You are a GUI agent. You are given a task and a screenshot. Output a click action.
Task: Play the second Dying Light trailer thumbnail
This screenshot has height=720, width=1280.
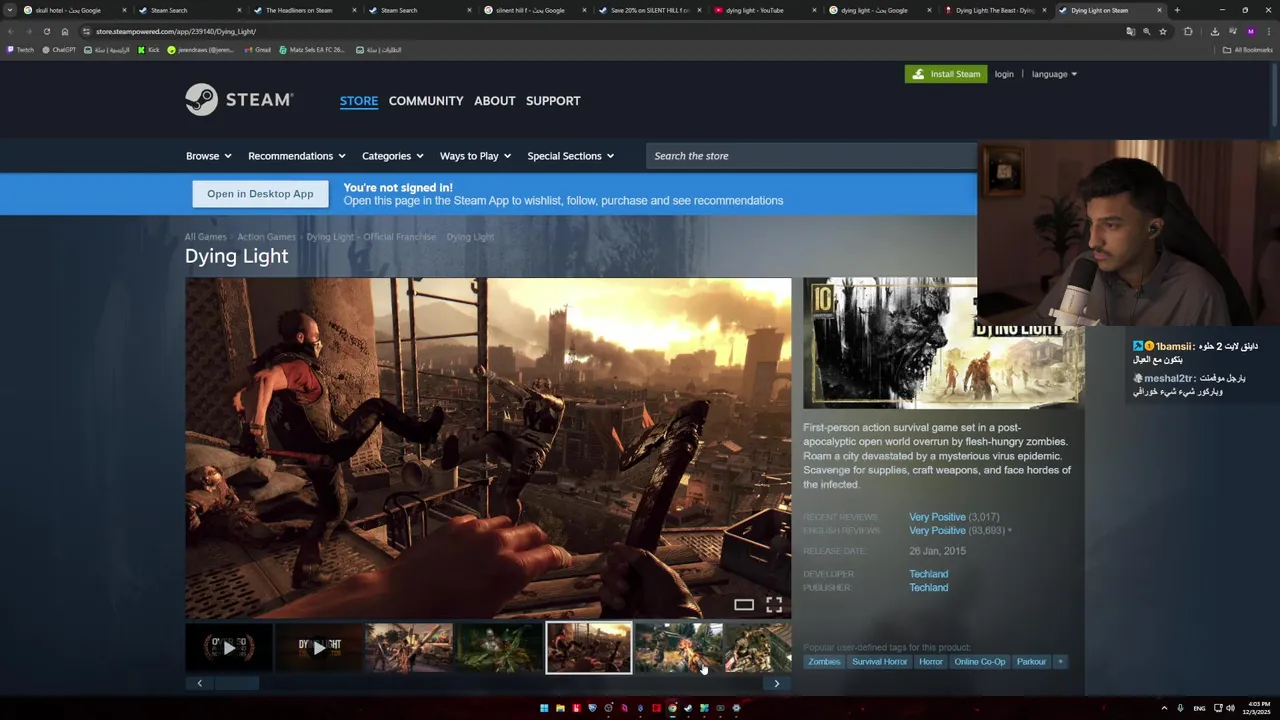[x=319, y=648]
